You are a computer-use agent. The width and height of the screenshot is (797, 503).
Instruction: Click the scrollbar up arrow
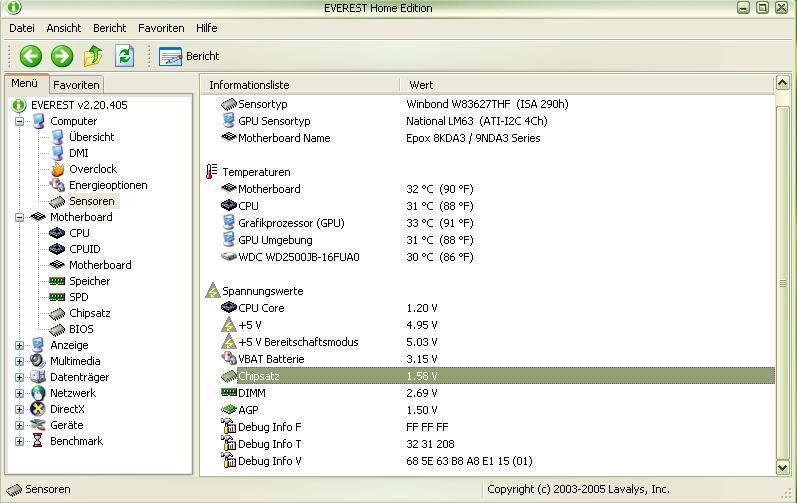783,82
